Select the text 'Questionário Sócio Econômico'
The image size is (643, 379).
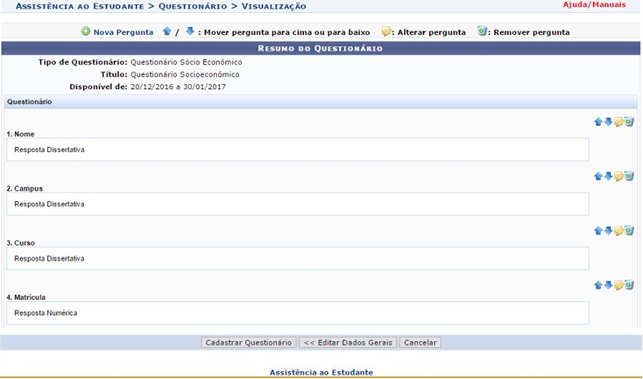pos(186,62)
